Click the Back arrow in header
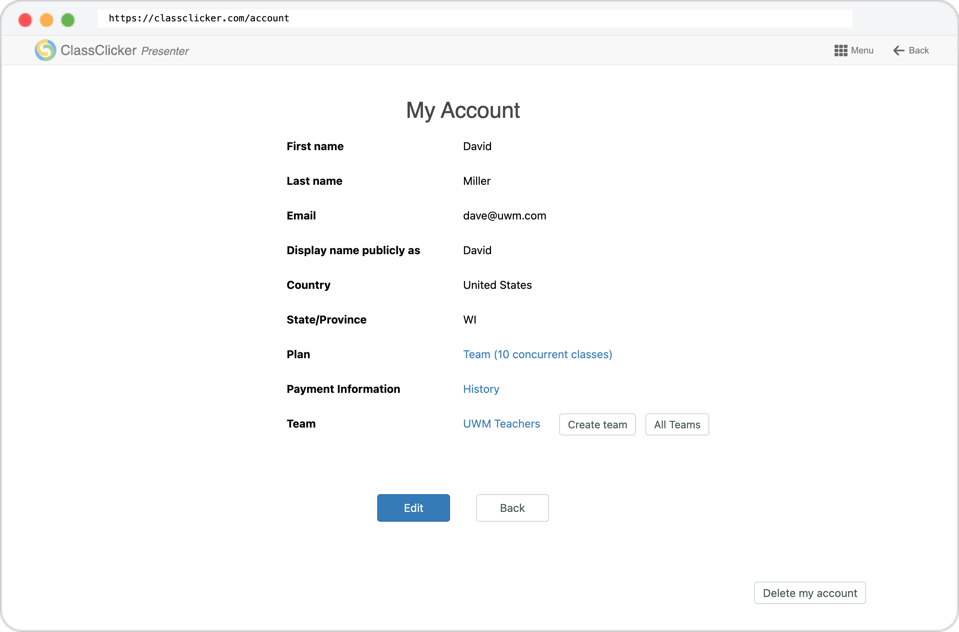This screenshot has width=959, height=632. tap(898, 50)
